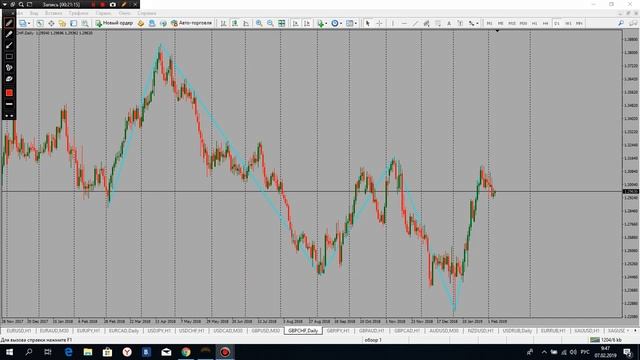This screenshot has height=360, width=640.
Task: Select eraser tool in drawing panel
Action: pos(9,79)
